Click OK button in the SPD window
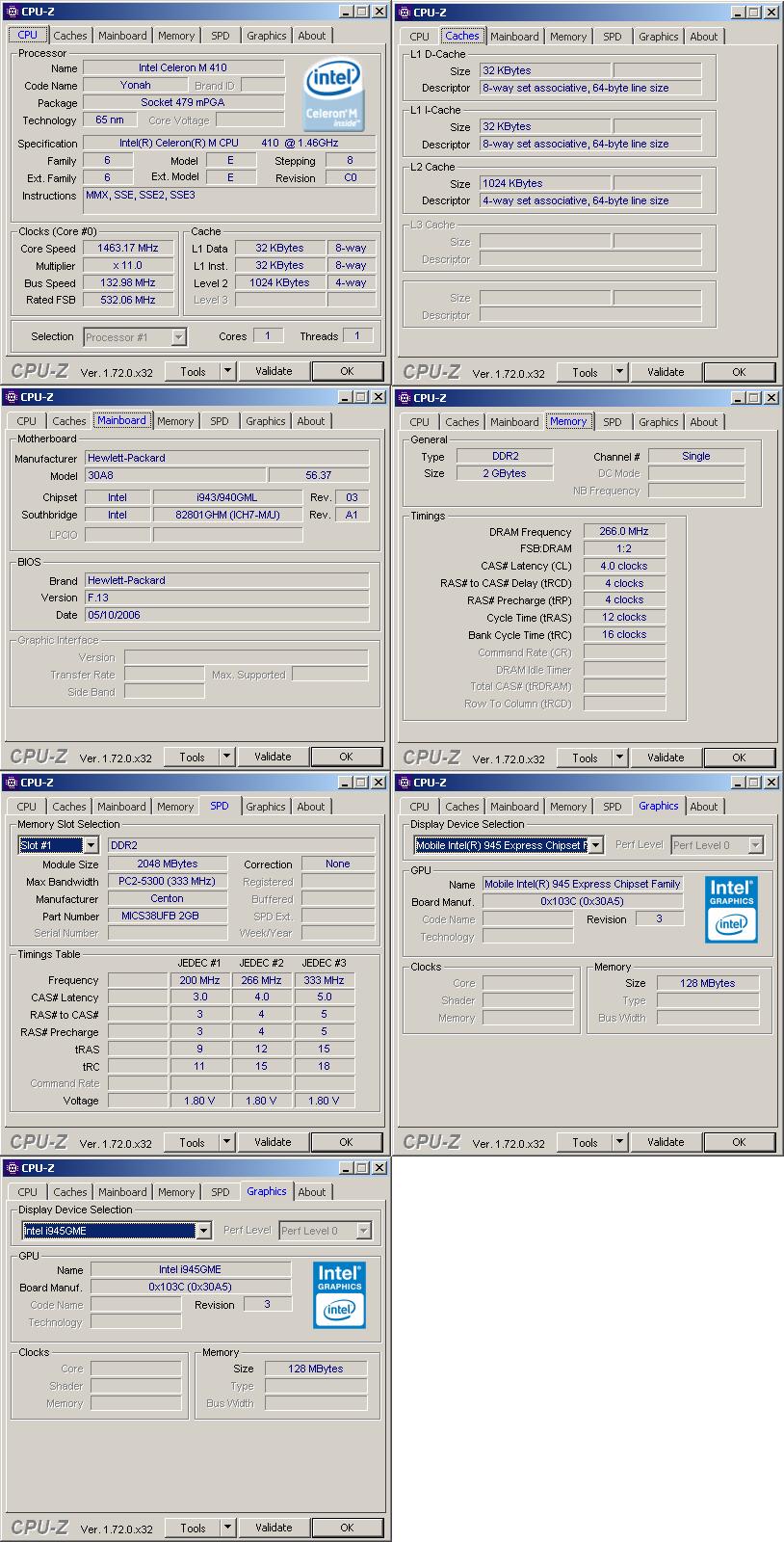The width and height of the screenshot is (784, 1542). pos(346,1142)
